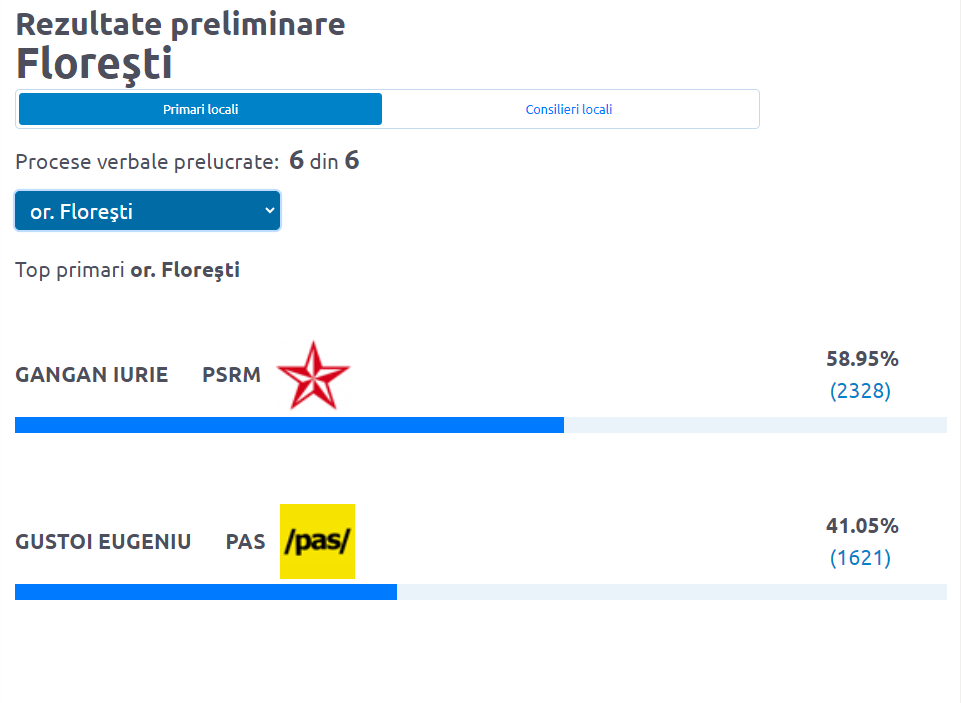Click Top primari or. Florești heading
Screen dimensions: 961x703
point(127,270)
